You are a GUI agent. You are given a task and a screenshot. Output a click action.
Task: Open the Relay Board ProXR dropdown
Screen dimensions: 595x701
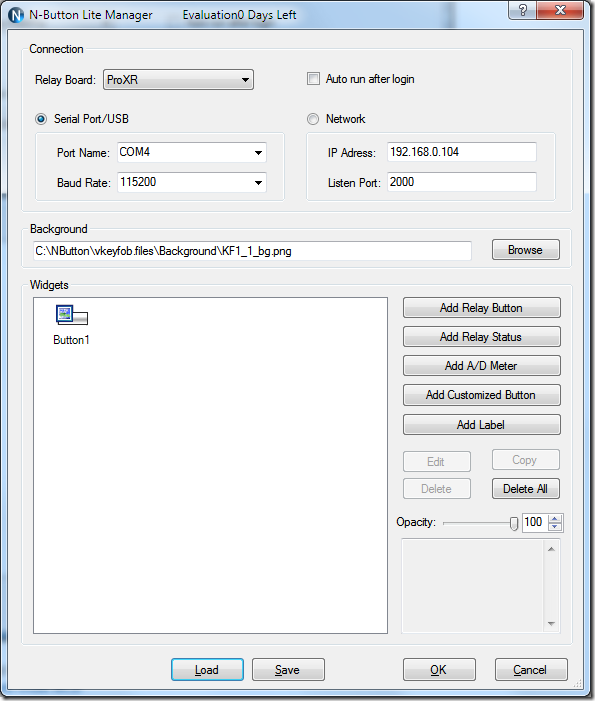pyautogui.click(x=178, y=80)
